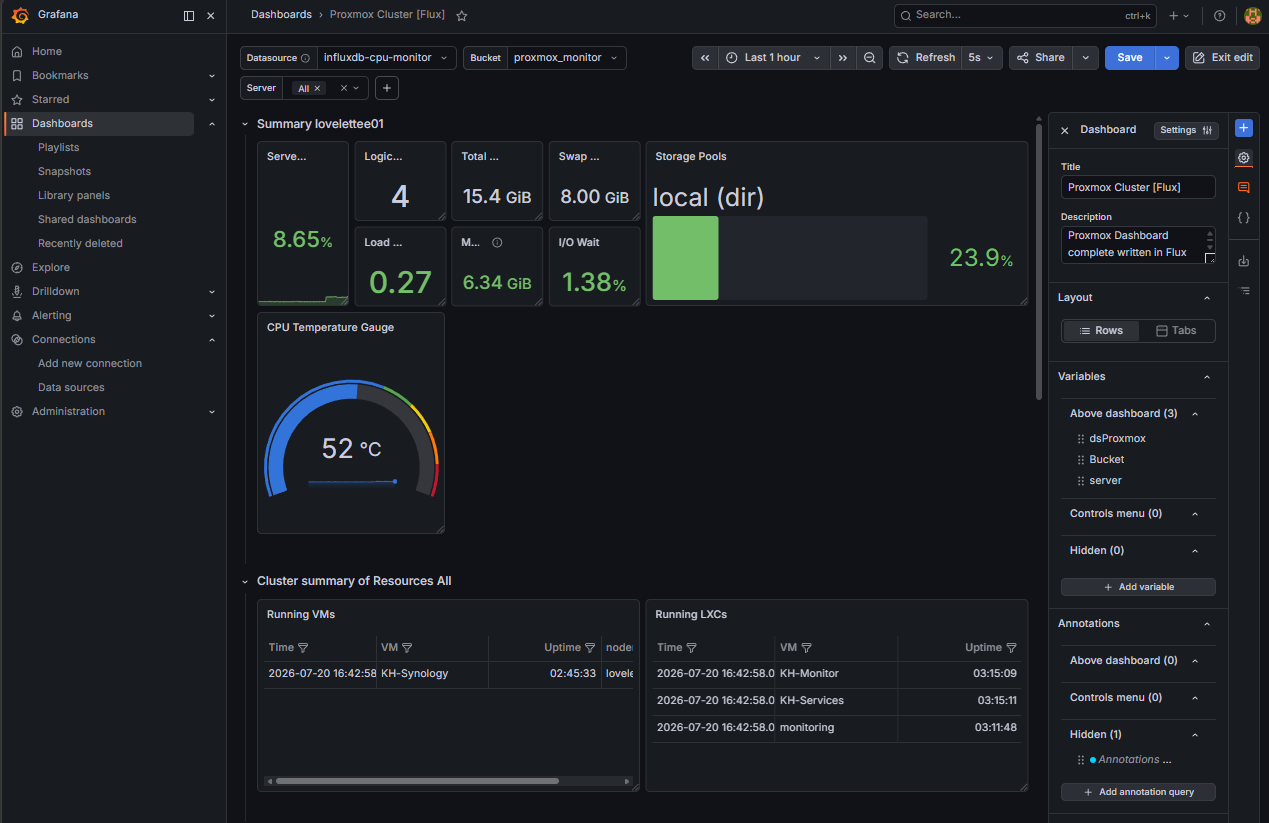The image size is (1269, 823).
Task: Open the orange comment rules icon
Action: [1244, 187]
